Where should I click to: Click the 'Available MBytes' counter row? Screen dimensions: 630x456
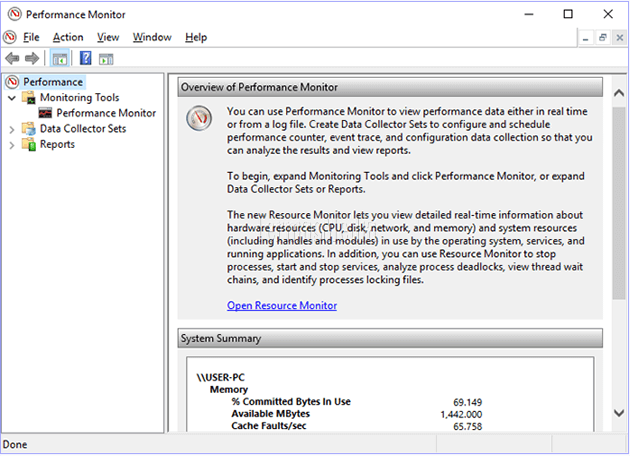(270, 414)
